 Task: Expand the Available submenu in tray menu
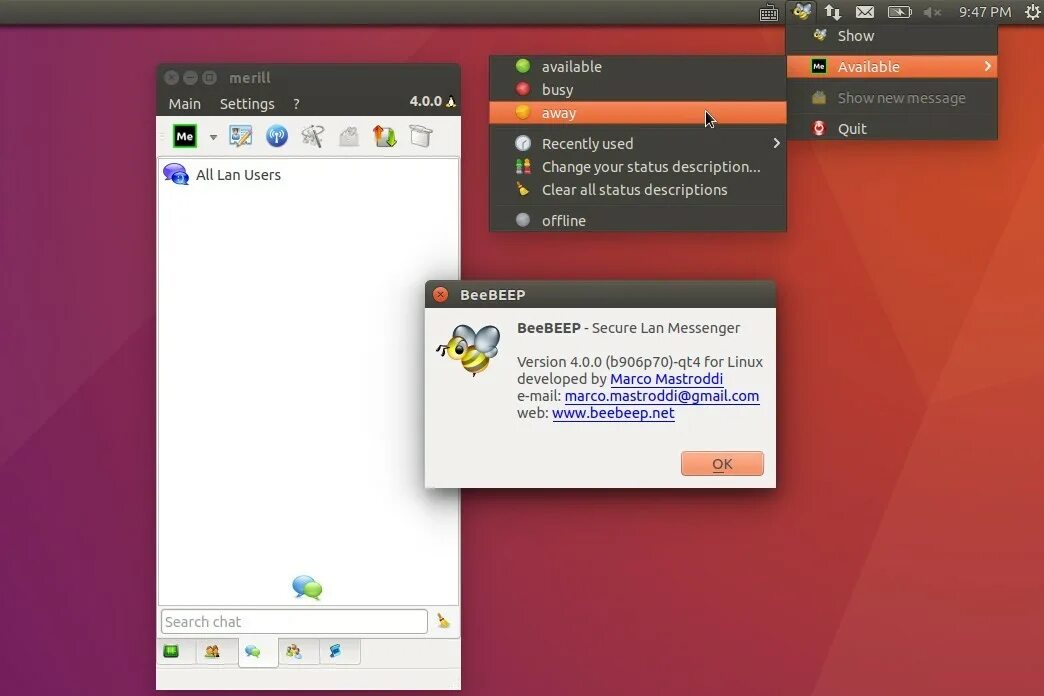click(x=892, y=67)
